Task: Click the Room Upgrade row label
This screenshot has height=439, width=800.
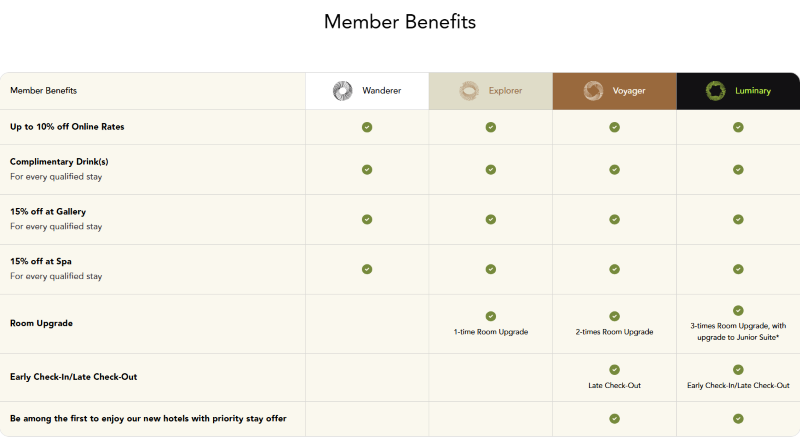Action: click(x=41, y=323)
